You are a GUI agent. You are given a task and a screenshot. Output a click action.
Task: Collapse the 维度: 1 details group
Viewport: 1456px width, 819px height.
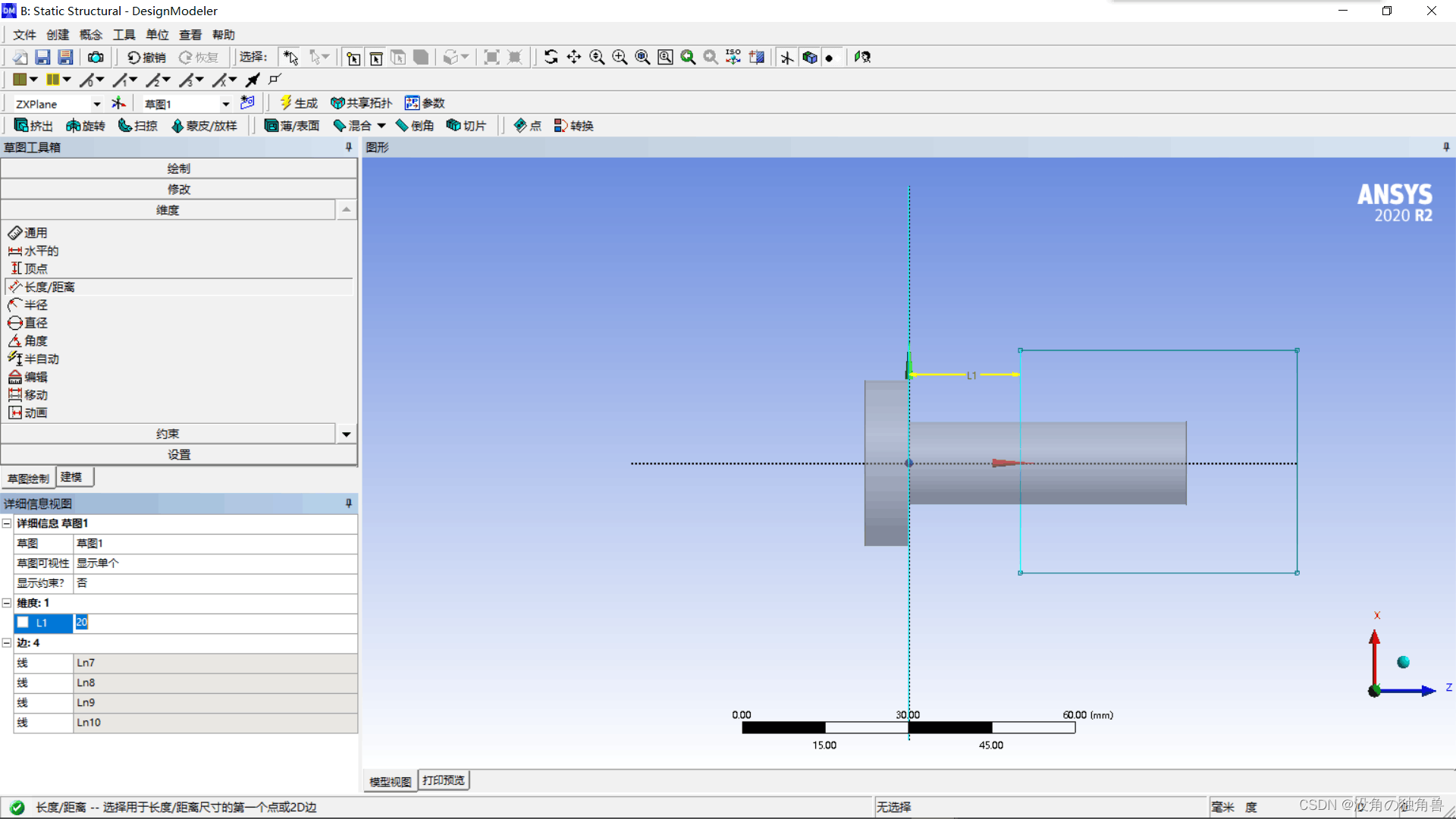[7, 603]
